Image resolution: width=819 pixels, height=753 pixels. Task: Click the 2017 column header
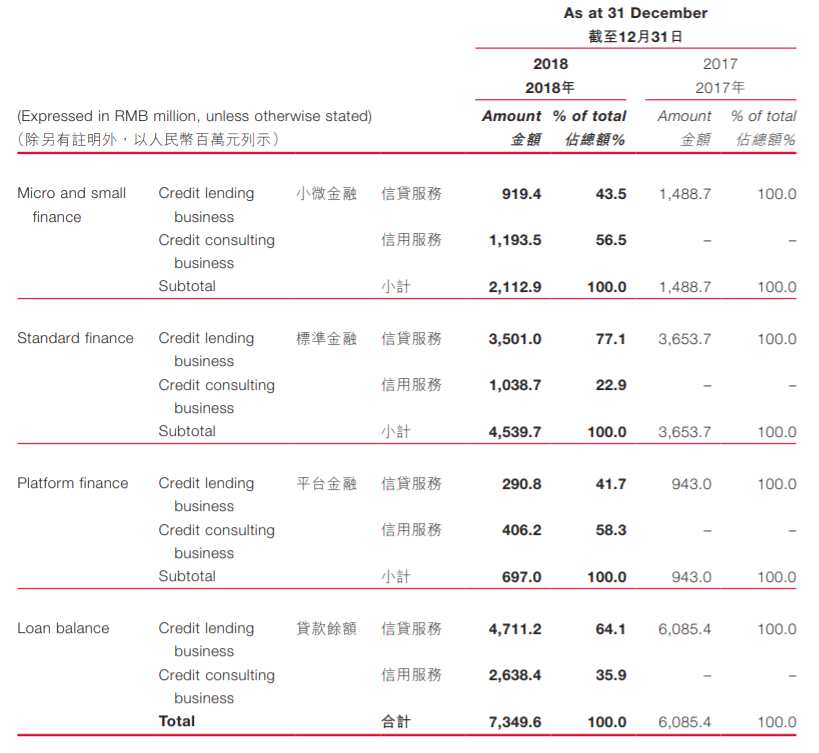(720, 64)
